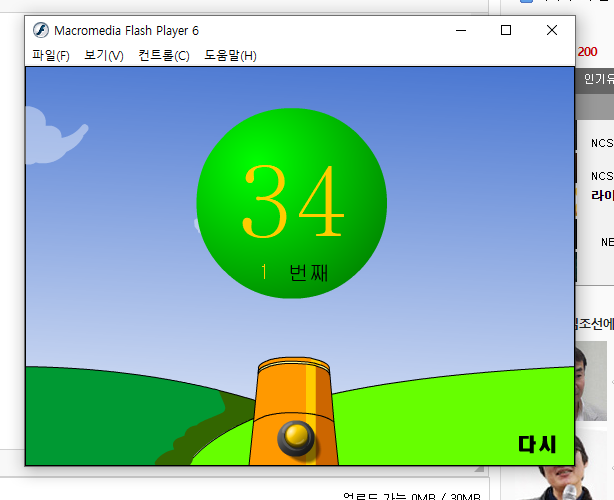Click the 다시 retry button

[537, 445]
